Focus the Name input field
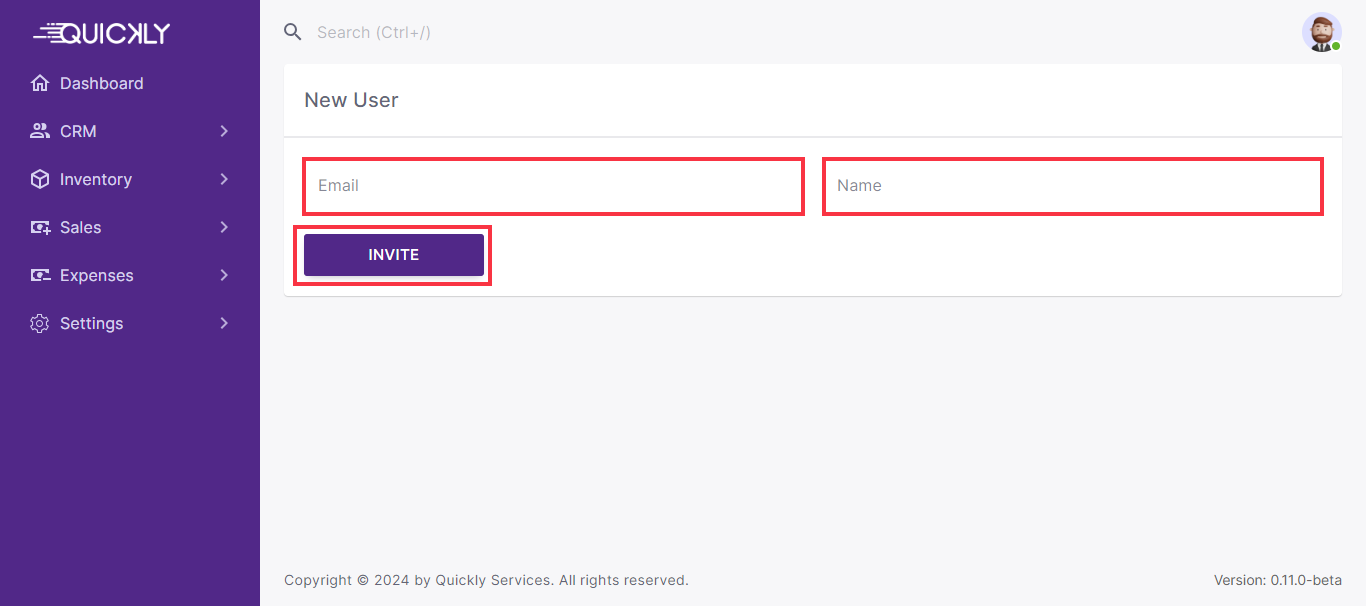Viewport: 1366px width, 606px height. click(x=1072, y=185)
